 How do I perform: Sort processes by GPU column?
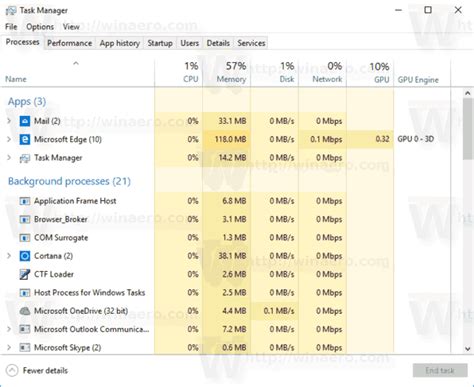[370, 73]
